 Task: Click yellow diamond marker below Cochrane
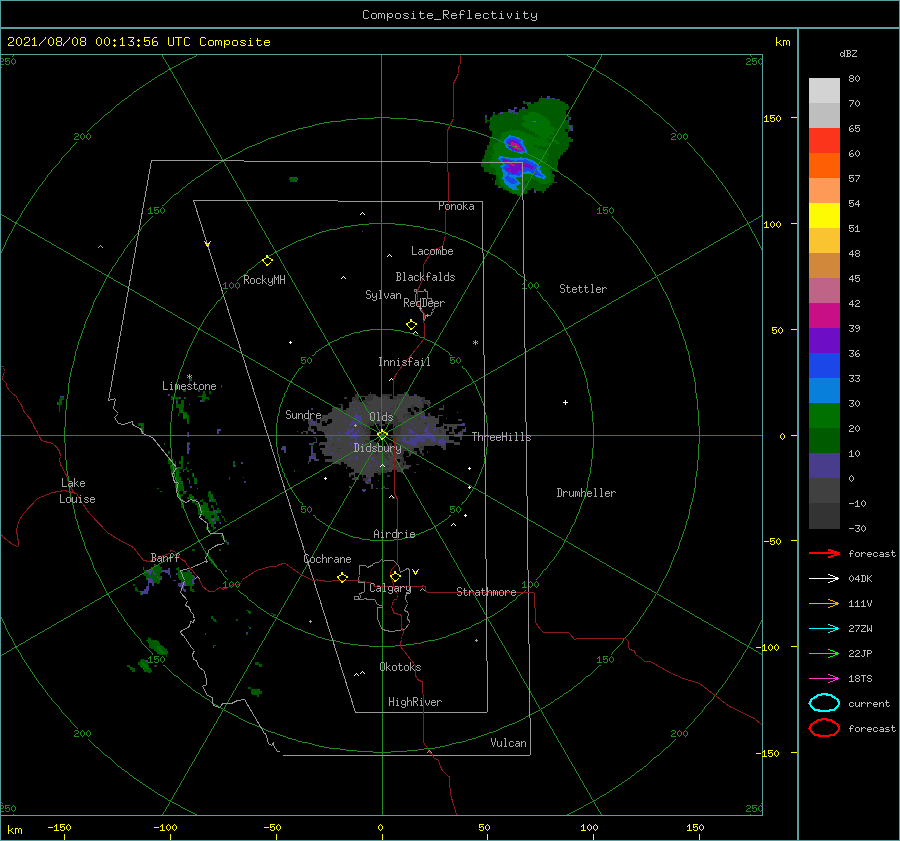pyautogui.click(x=342, y=577)
